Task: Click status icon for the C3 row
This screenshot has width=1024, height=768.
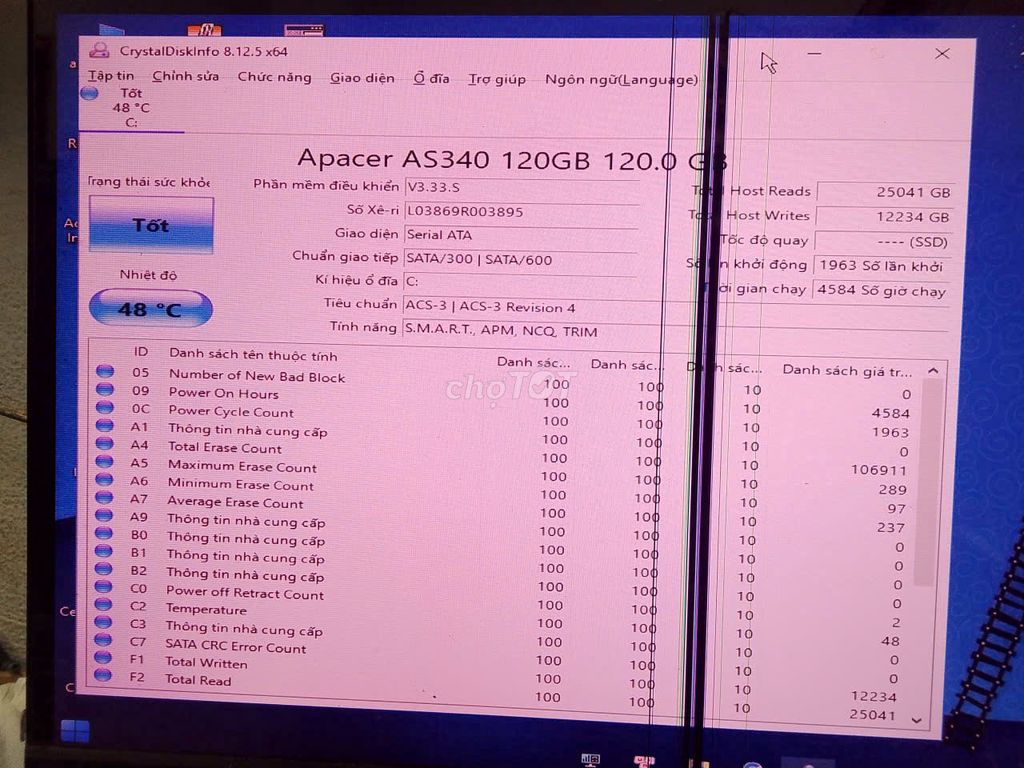Action: pos(103,622)
